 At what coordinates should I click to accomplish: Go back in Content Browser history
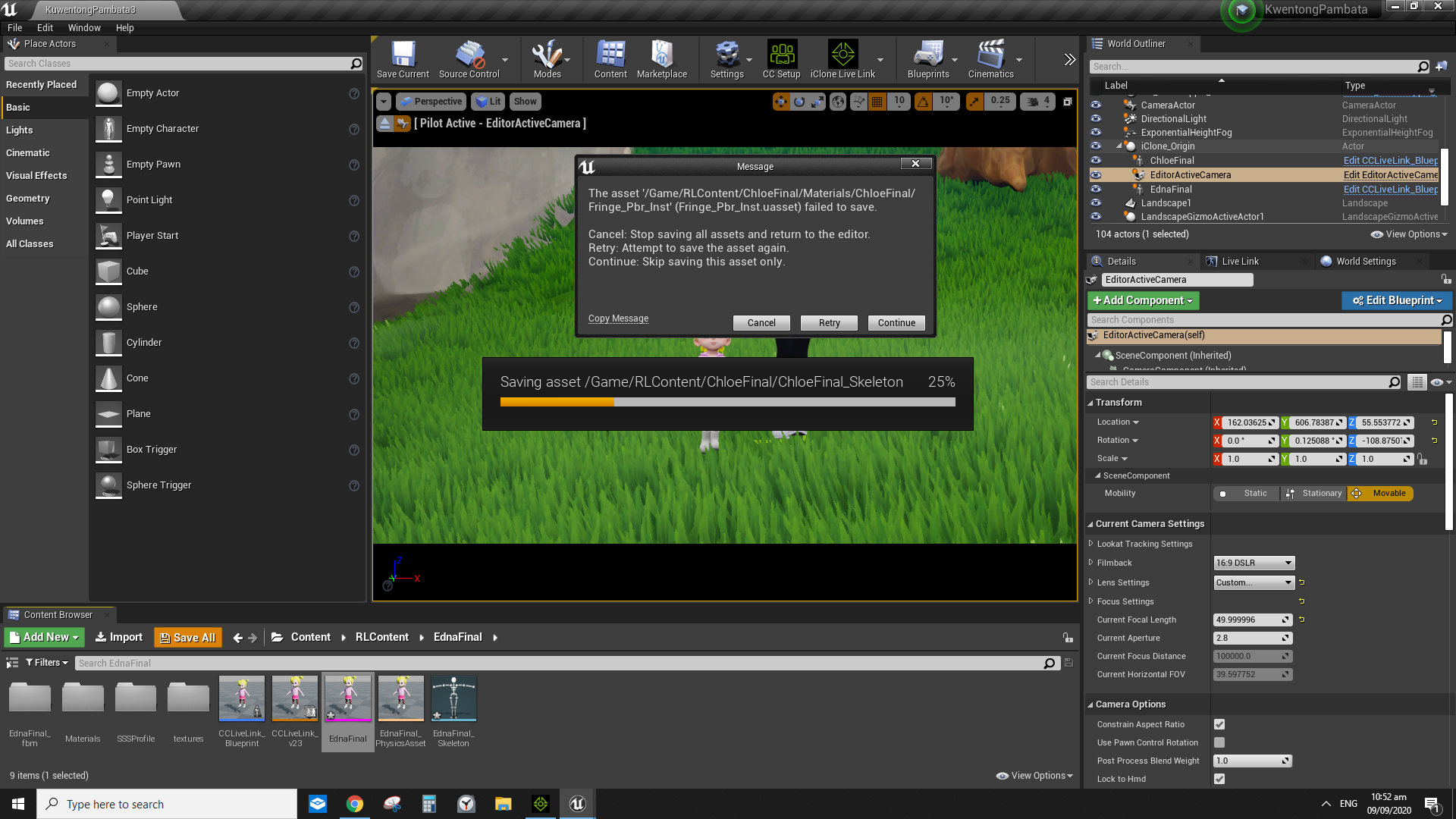tap(237, 638)
